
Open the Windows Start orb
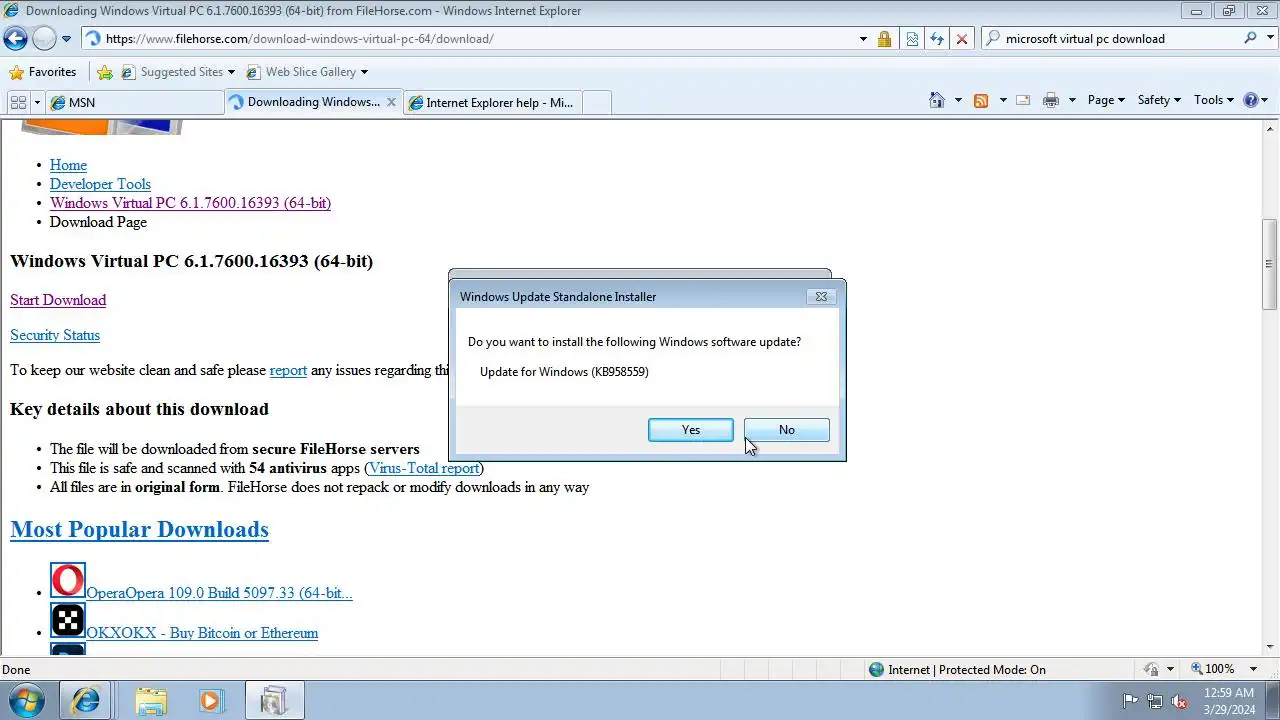(x=27, y=700)
